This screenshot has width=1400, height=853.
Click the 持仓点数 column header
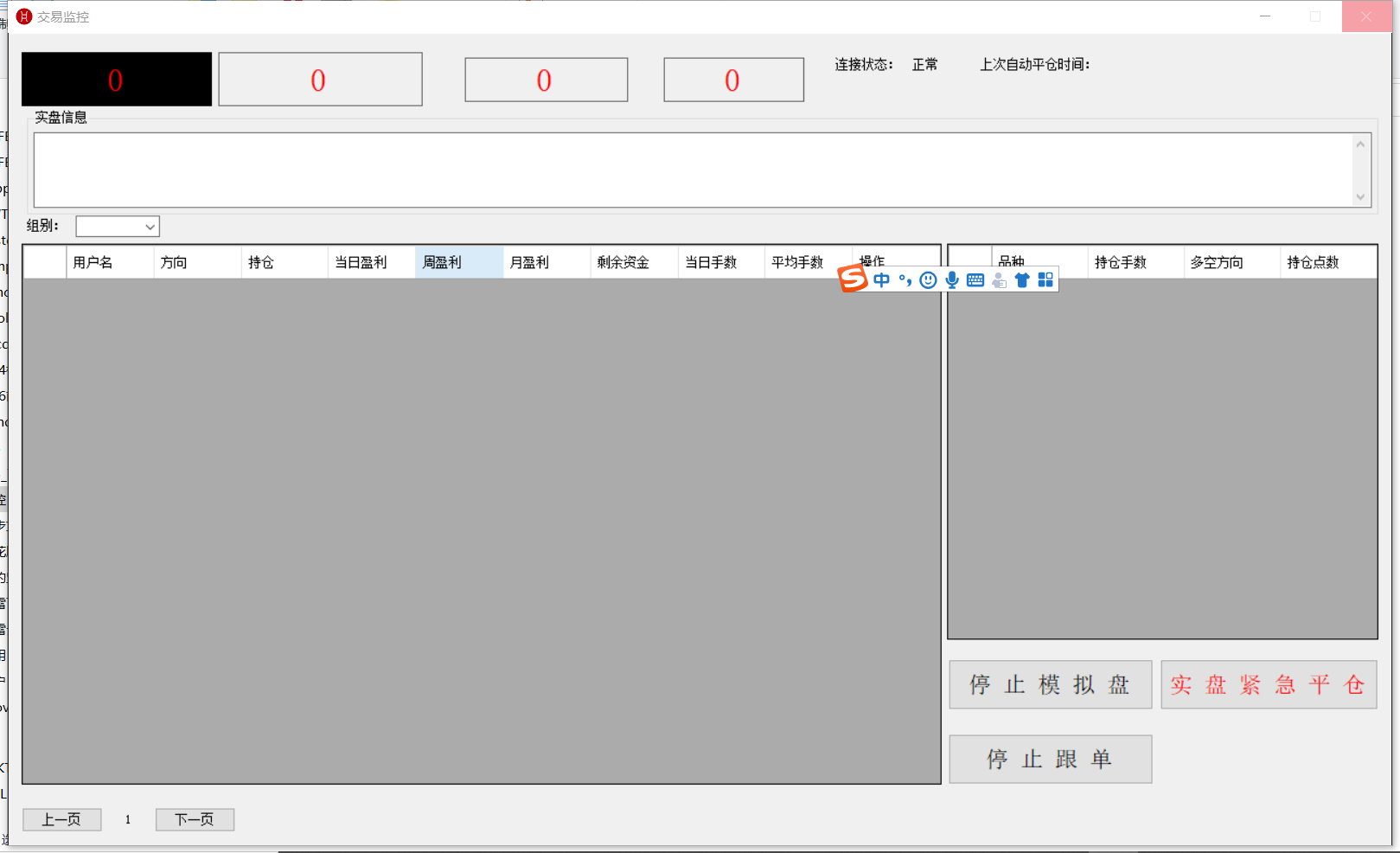coord(1328,262)
